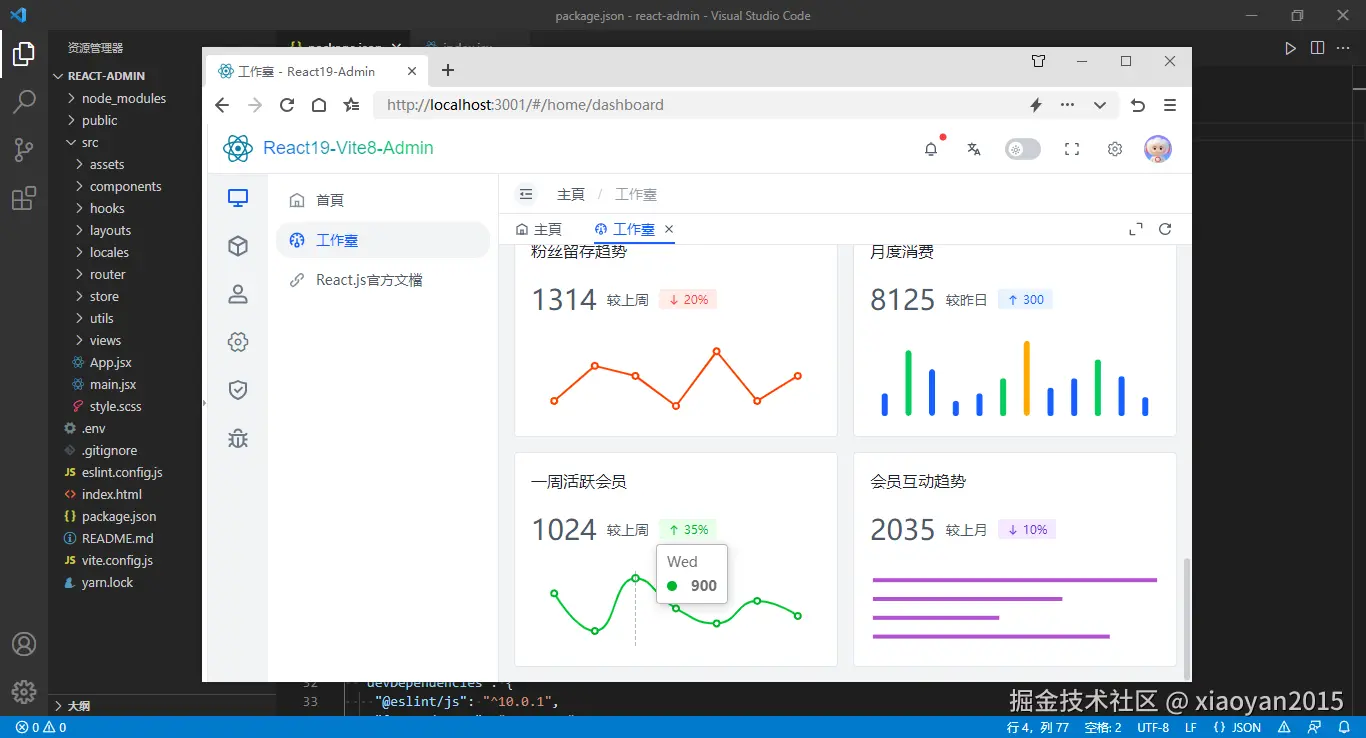Click the browser home icon

(x=319, y=105)
